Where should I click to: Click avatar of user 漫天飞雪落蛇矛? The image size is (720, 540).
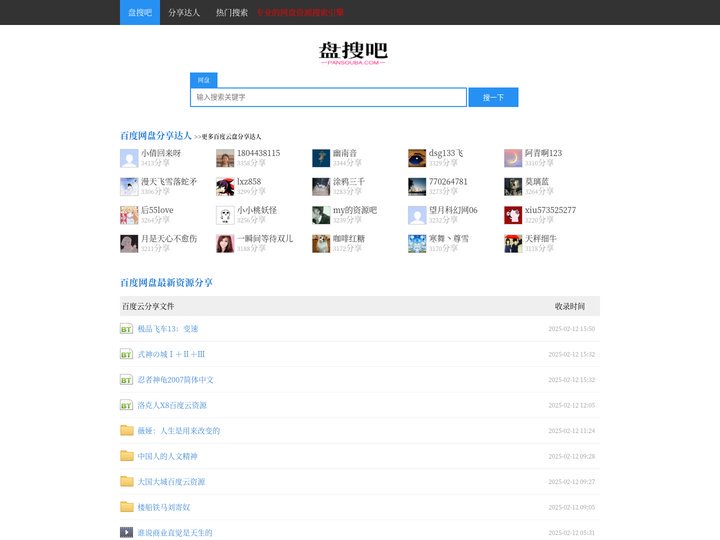[129, 187]
